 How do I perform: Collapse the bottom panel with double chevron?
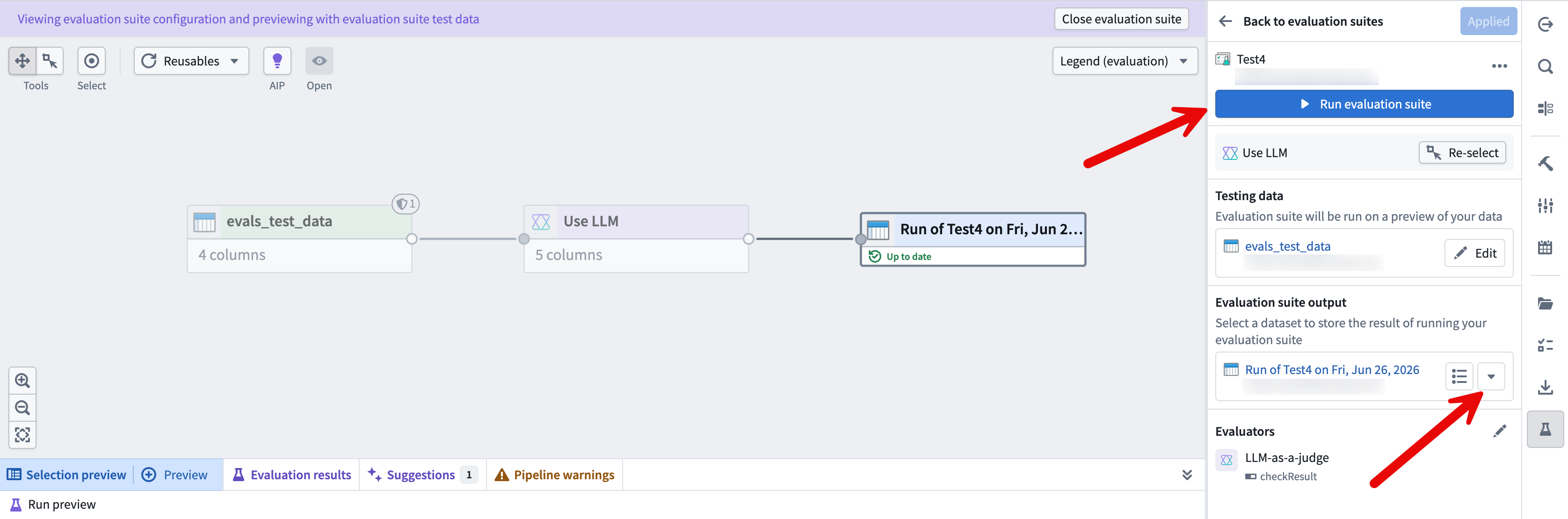coord(1186,475)
